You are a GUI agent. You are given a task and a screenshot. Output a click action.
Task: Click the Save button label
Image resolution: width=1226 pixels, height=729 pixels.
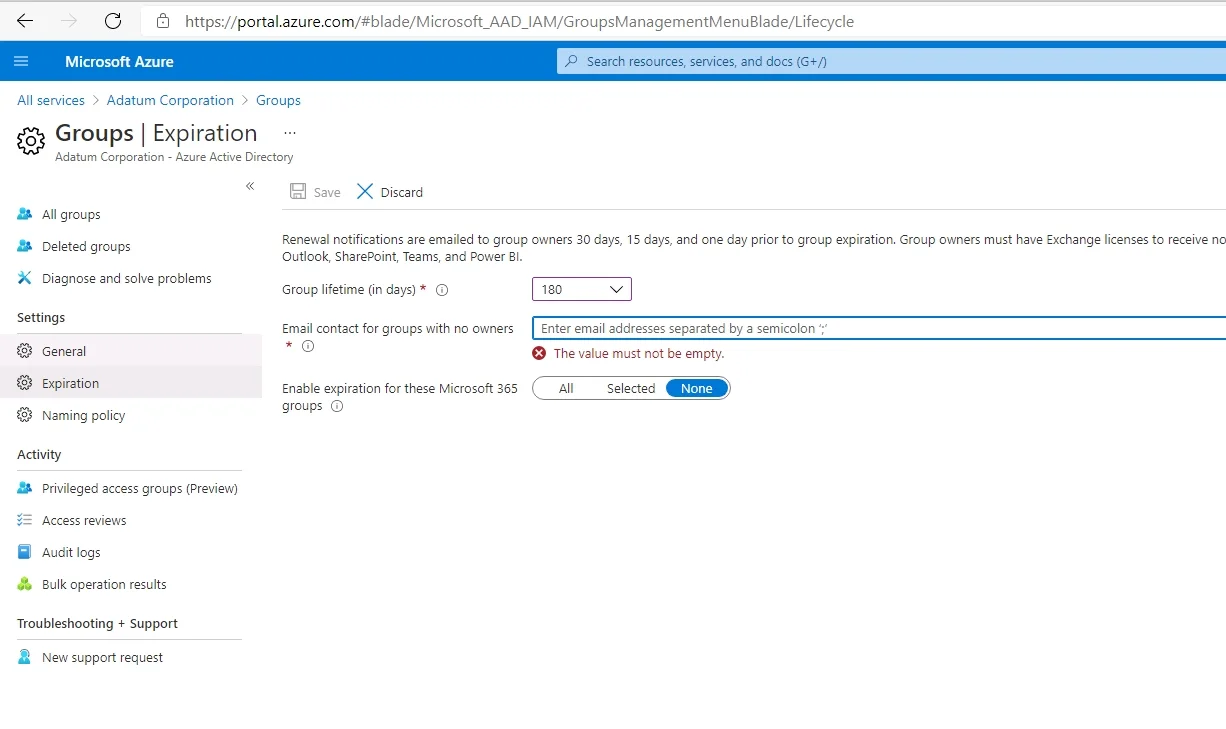pos(327,192)
